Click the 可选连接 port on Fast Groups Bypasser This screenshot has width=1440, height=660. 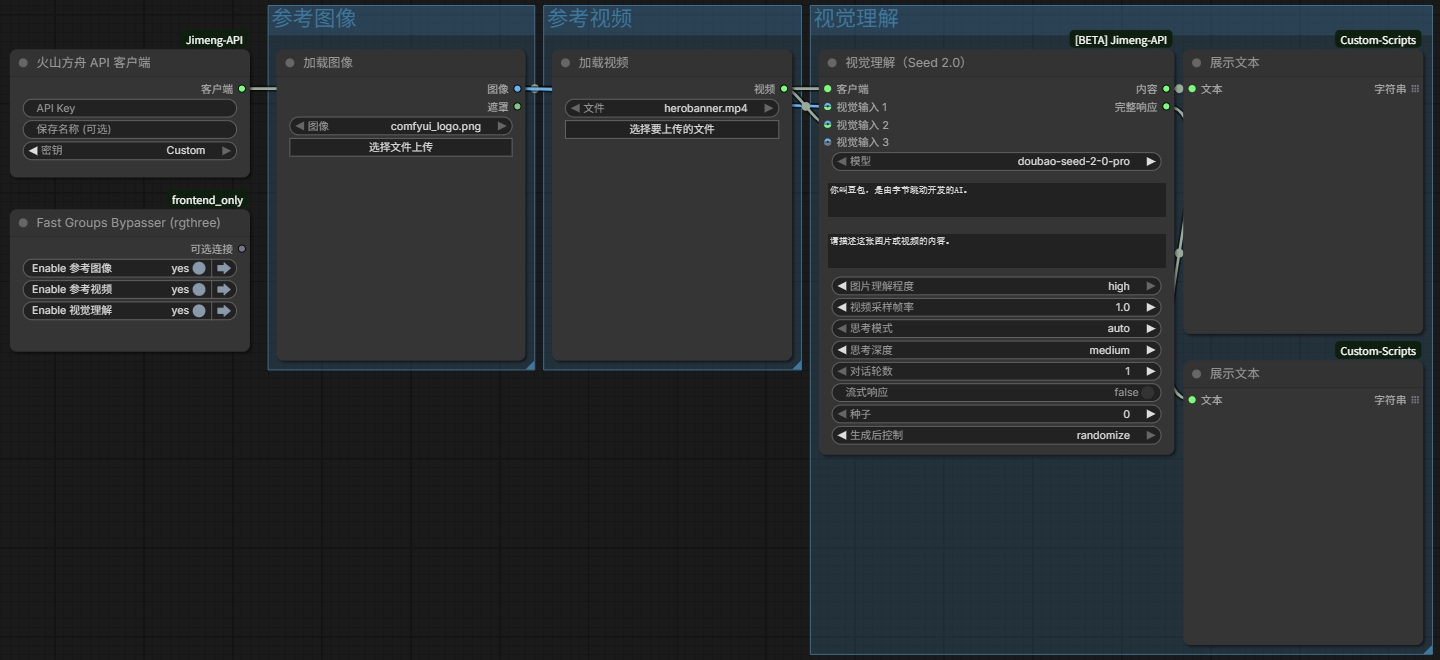242,249
